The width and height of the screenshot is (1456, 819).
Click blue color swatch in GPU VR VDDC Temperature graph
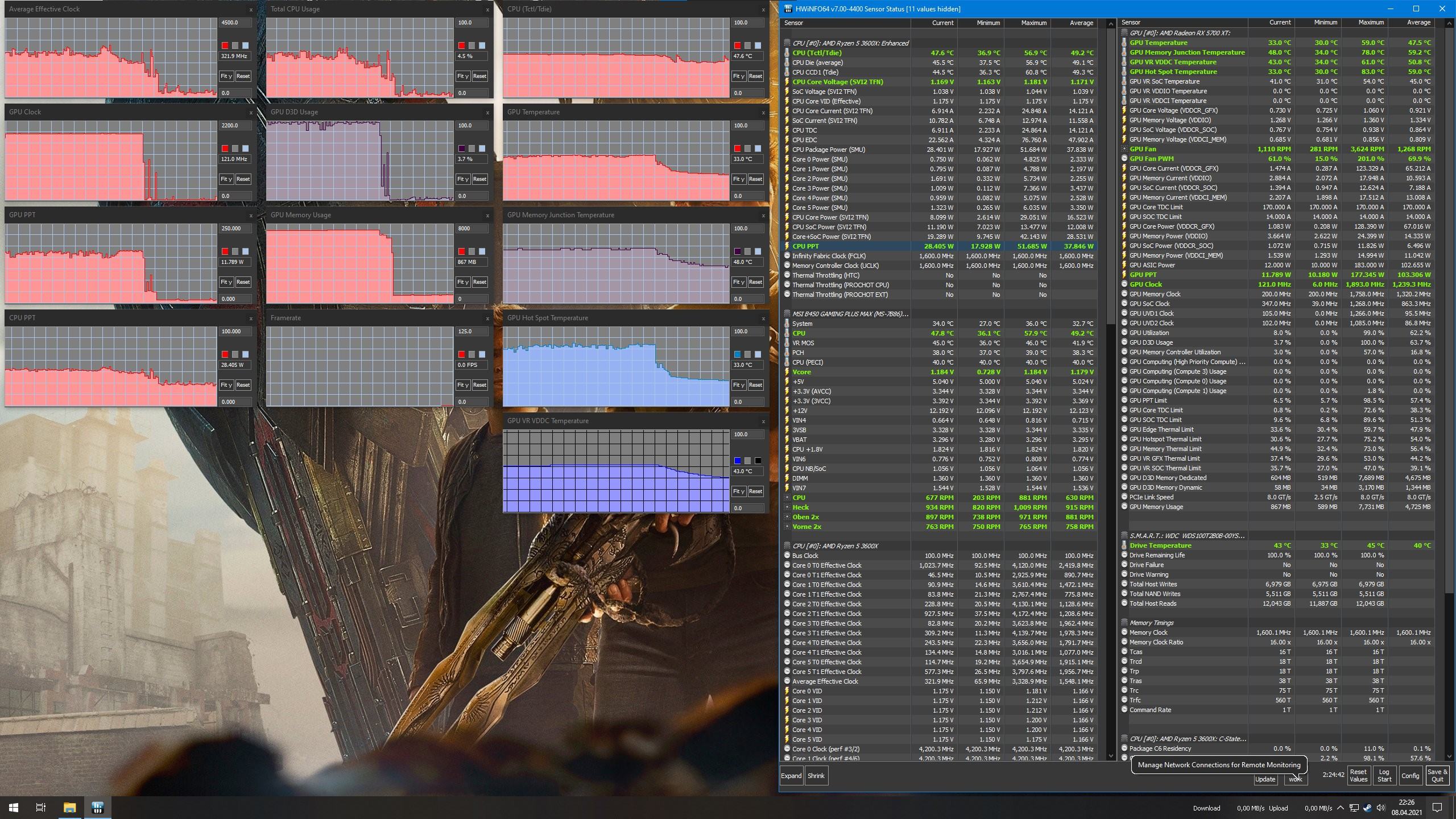click(738, 461)
